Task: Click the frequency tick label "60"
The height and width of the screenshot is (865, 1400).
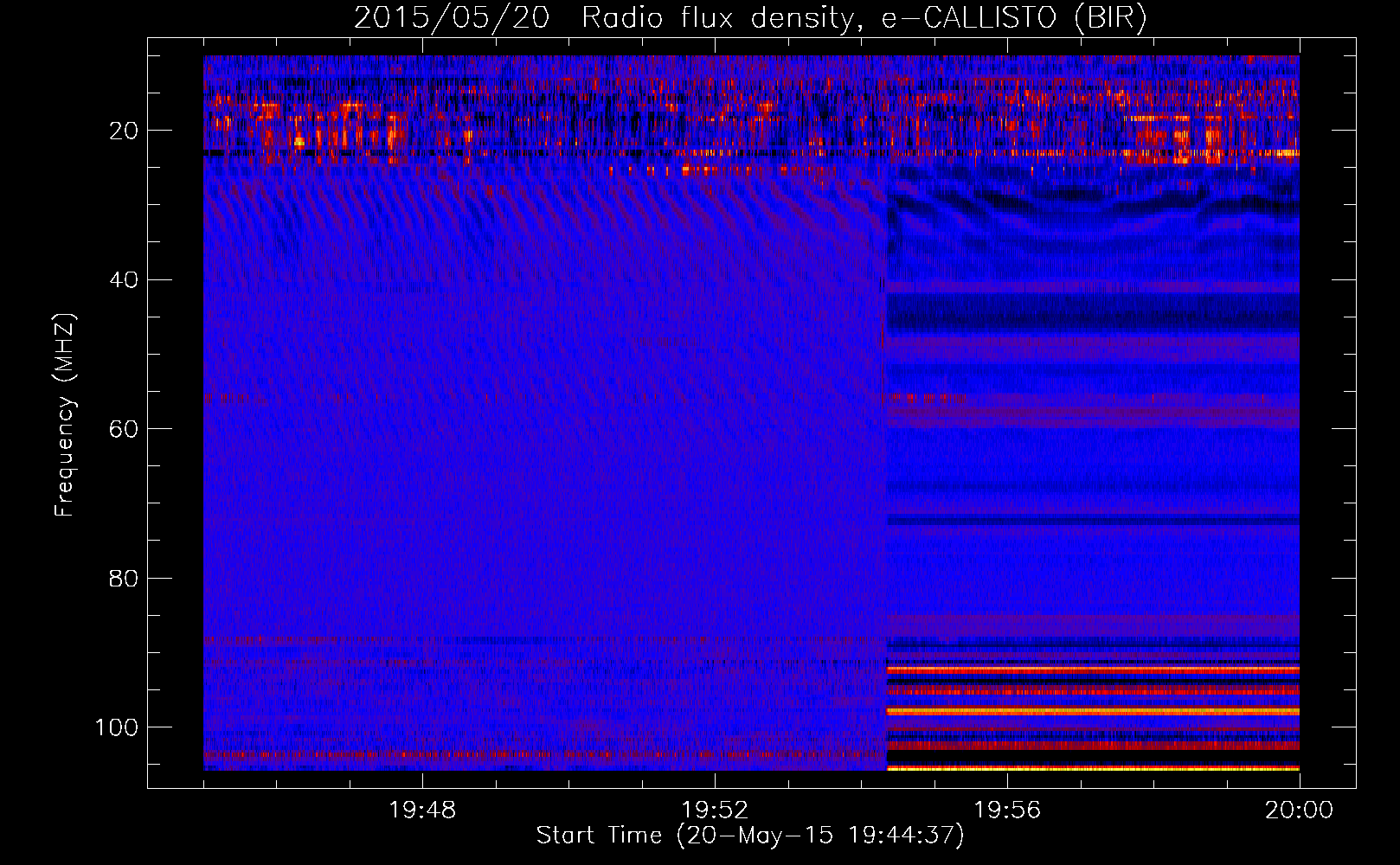Action: (124, 429)
